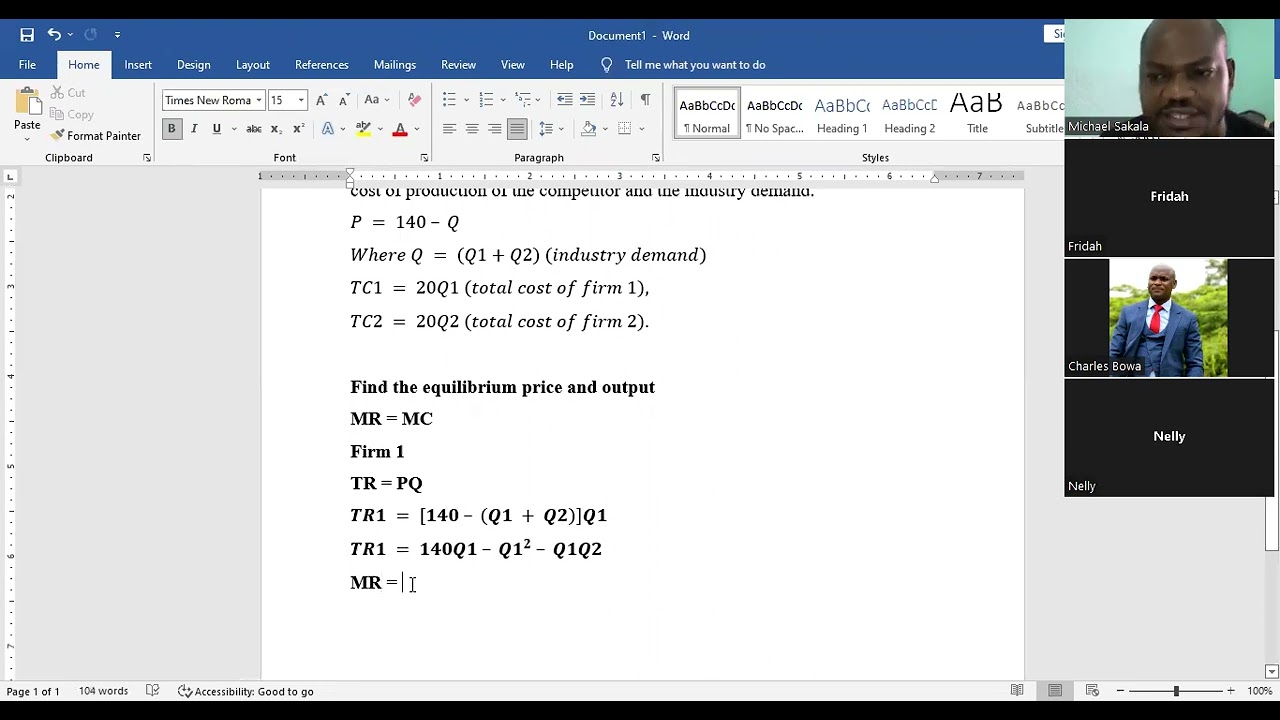The image size is (1280, 720).
Task: Increase font size with Grow Font
Action: (x=321, y=100)
